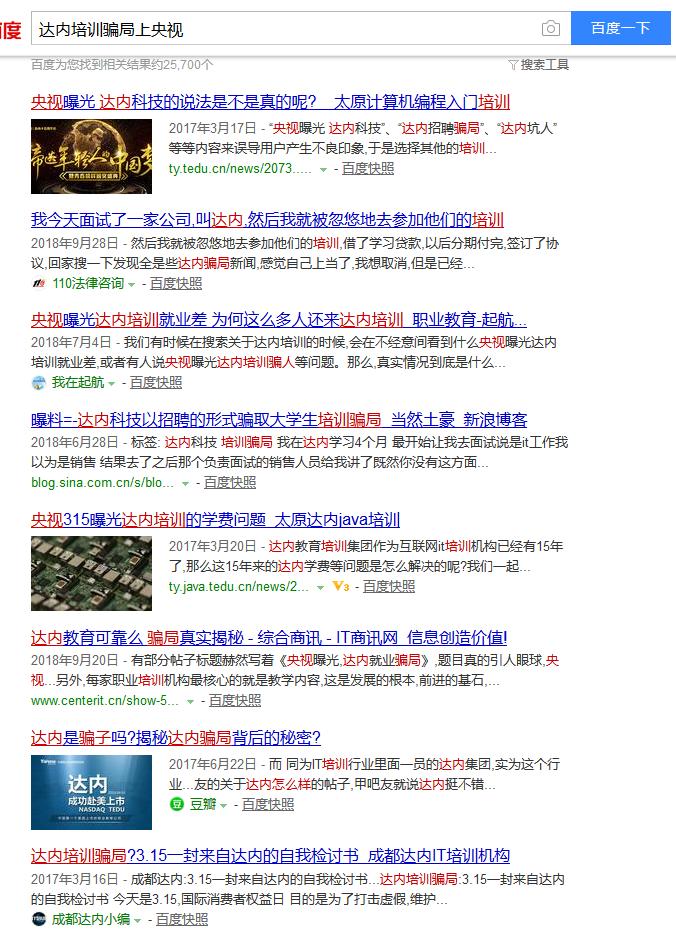Open 搜索工具 search tools
Screen dimensions: 676x944
click(x=544, y=64)
